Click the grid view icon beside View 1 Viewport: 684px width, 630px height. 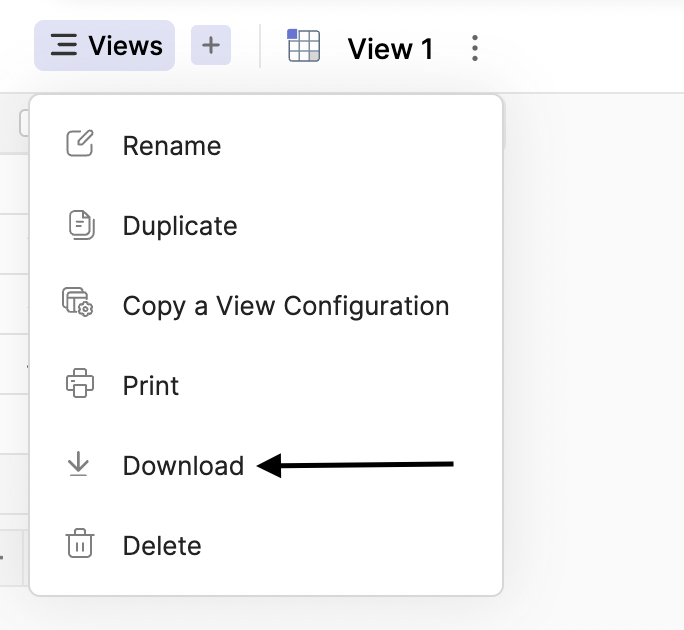[304, 47]
